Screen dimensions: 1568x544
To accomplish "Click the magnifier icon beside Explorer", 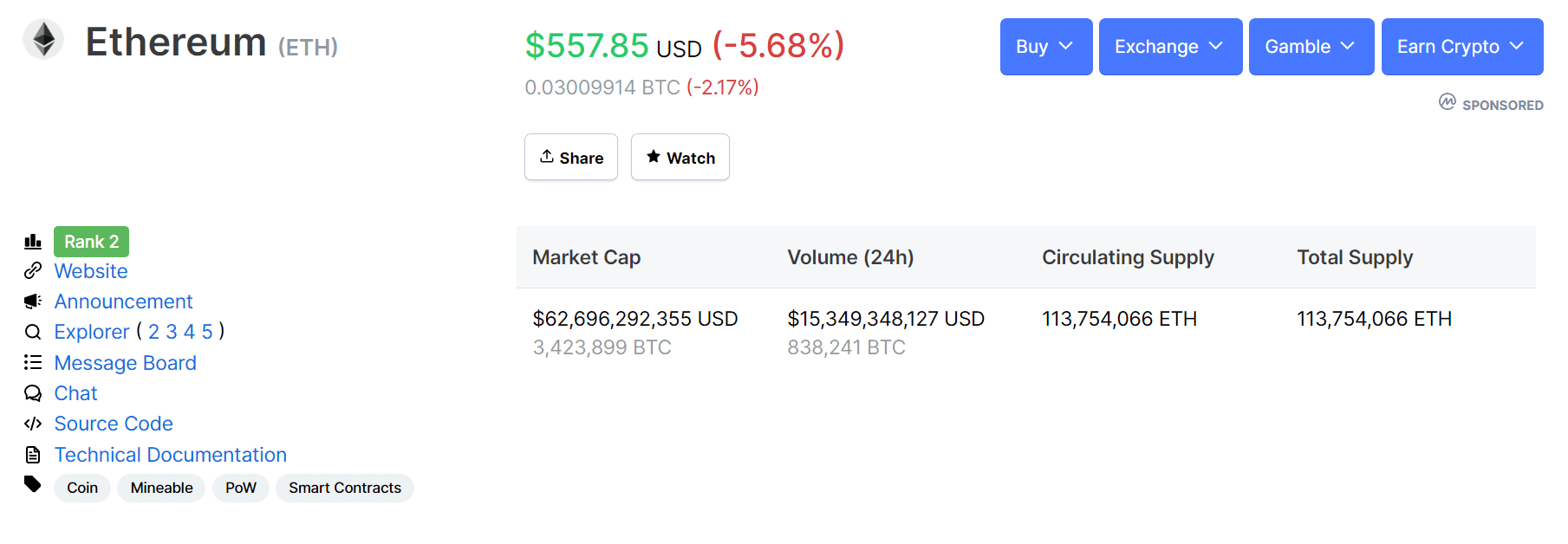I will click(33, 332).
